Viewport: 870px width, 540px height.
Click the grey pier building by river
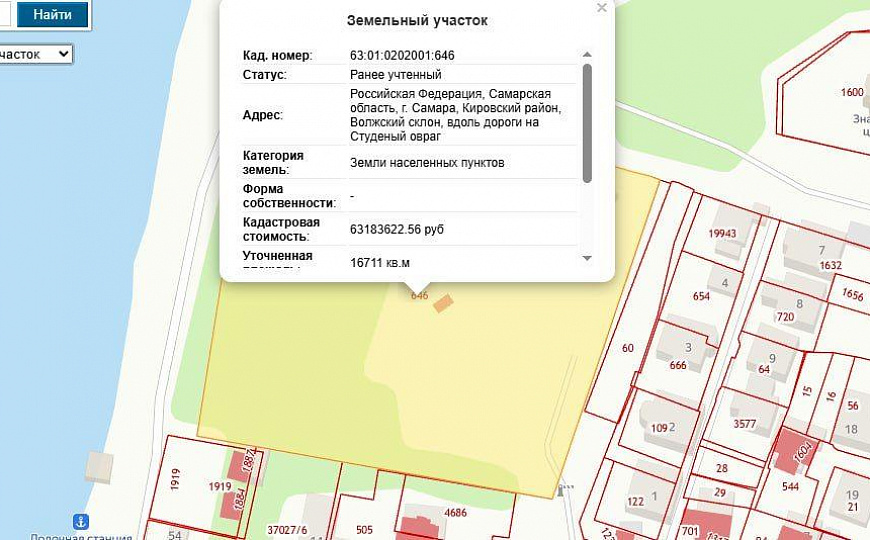[99, 467]
